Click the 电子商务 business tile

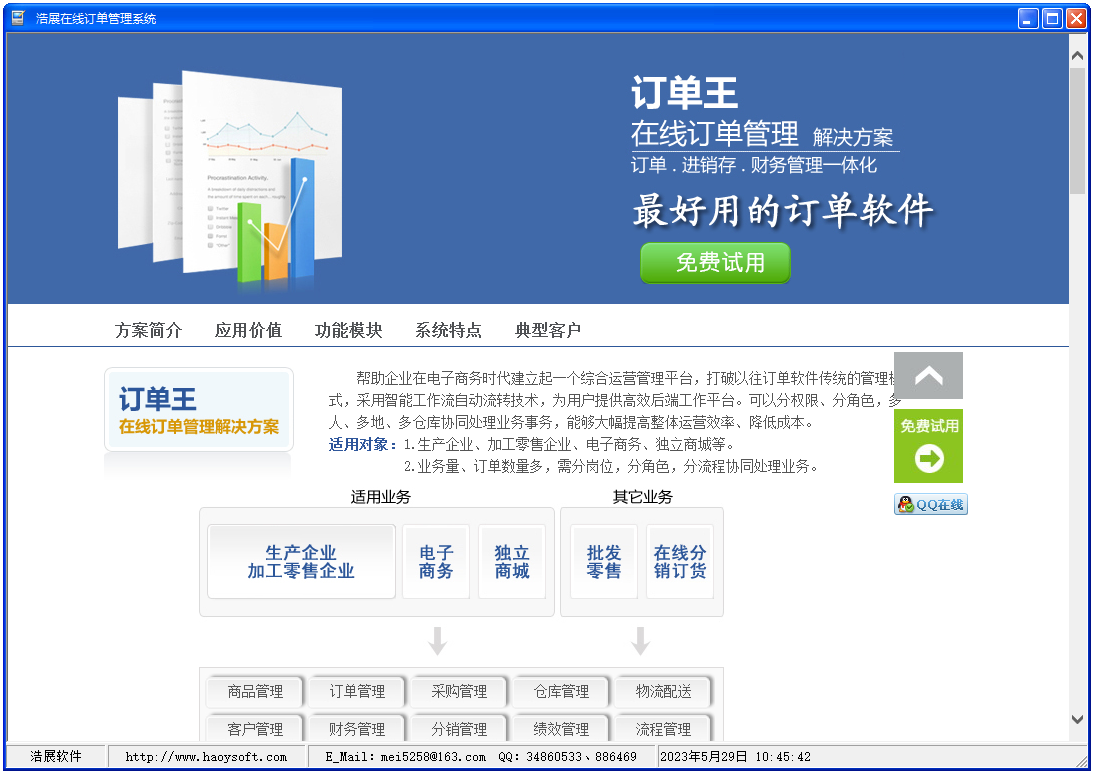[435, 561]
